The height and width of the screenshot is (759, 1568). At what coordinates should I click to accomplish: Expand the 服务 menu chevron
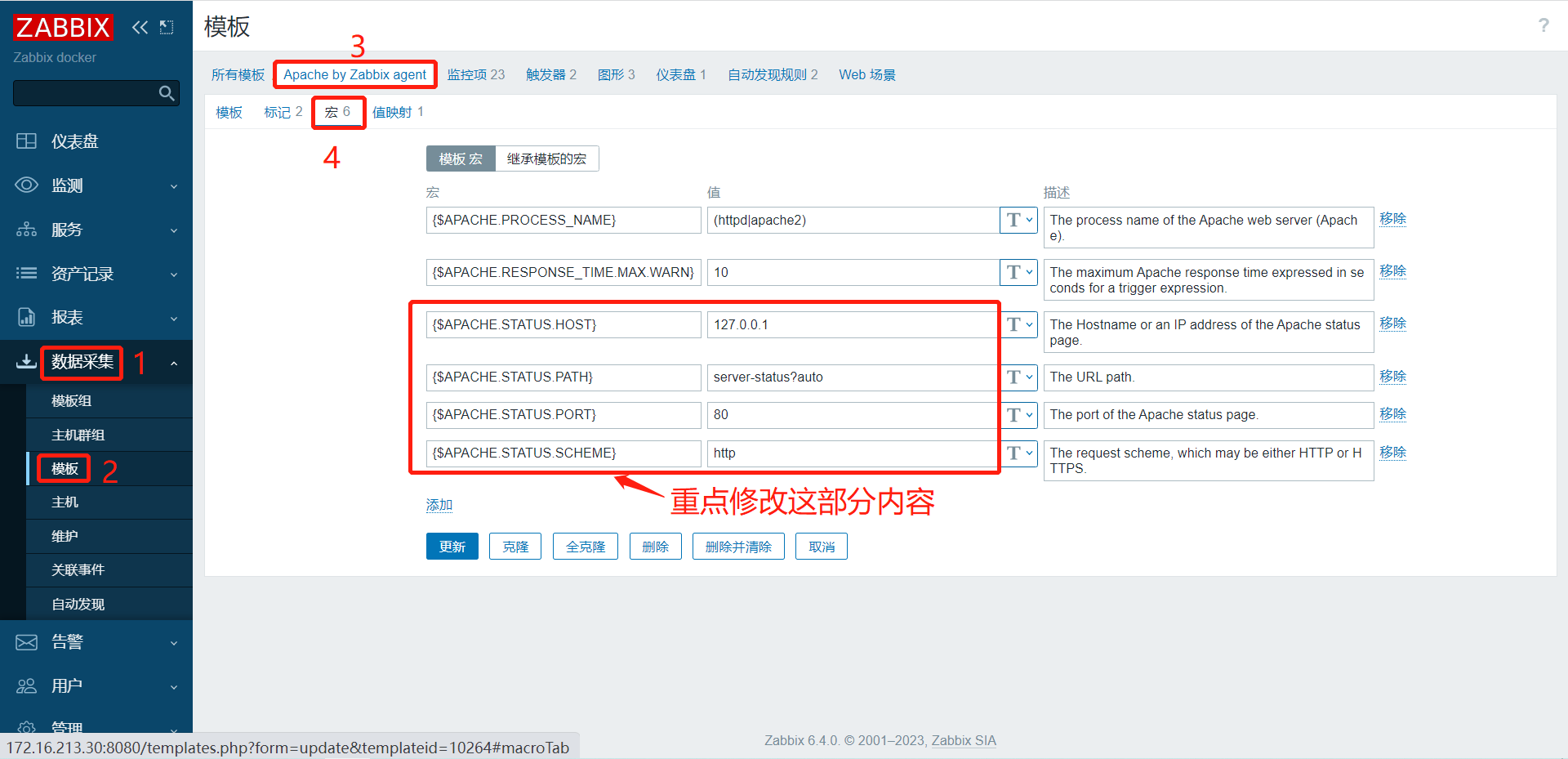[x=174, y=230]
